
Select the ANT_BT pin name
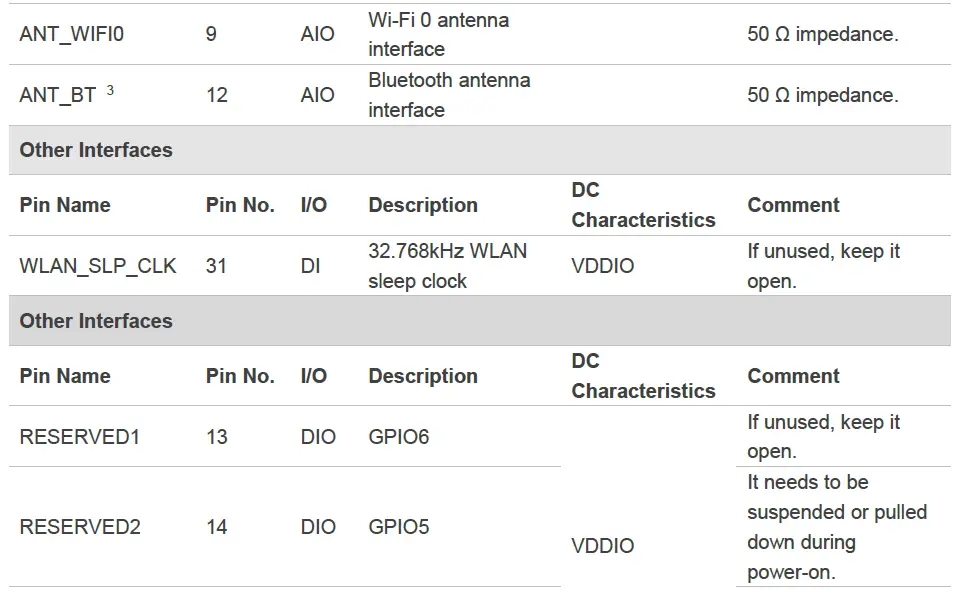click(58, 95)
